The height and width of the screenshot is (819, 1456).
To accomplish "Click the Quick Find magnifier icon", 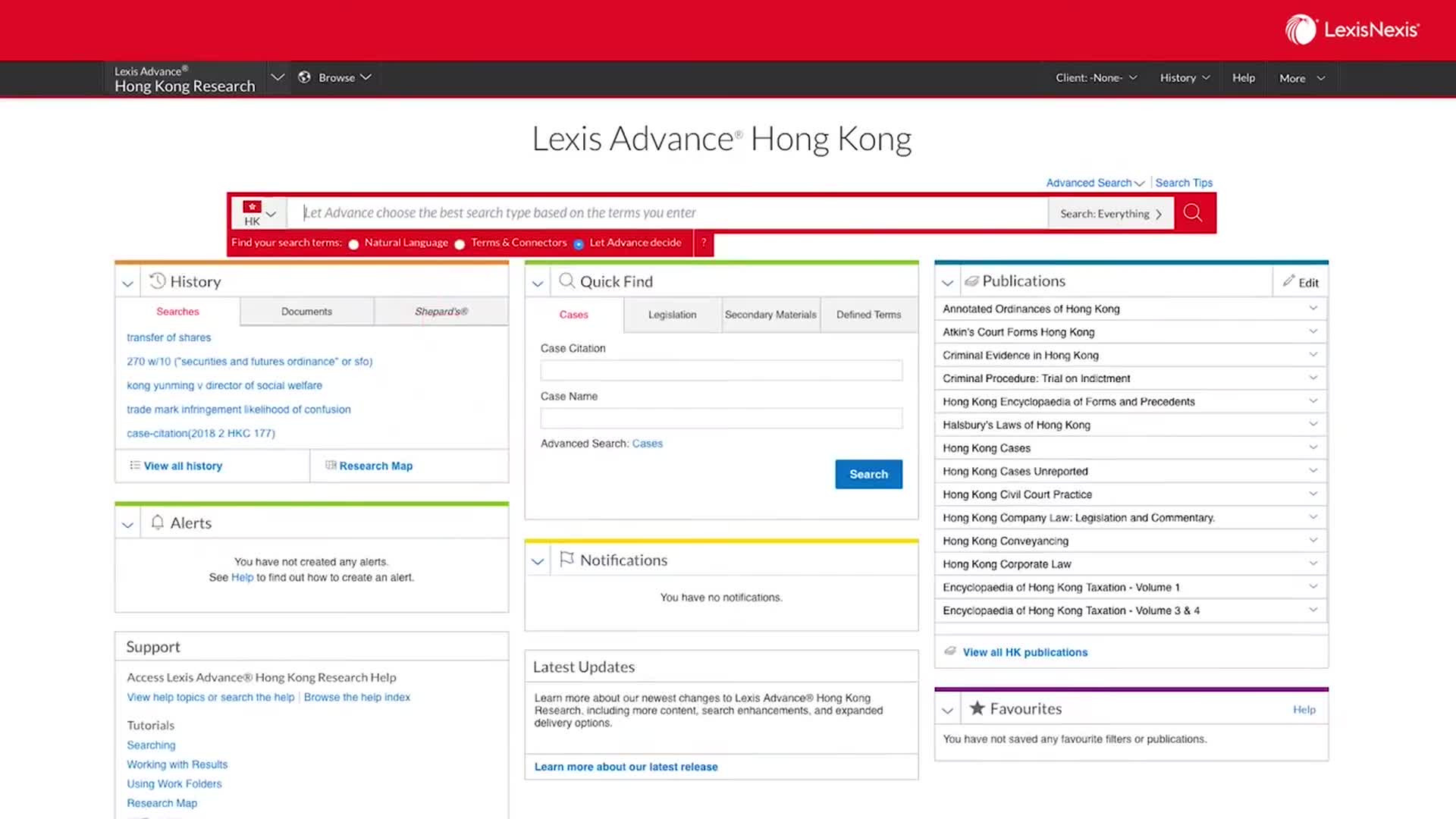I will click(x=566, y=281).
